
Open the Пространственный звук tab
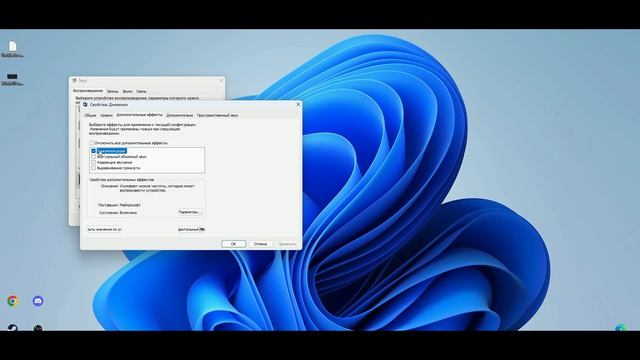217,116
